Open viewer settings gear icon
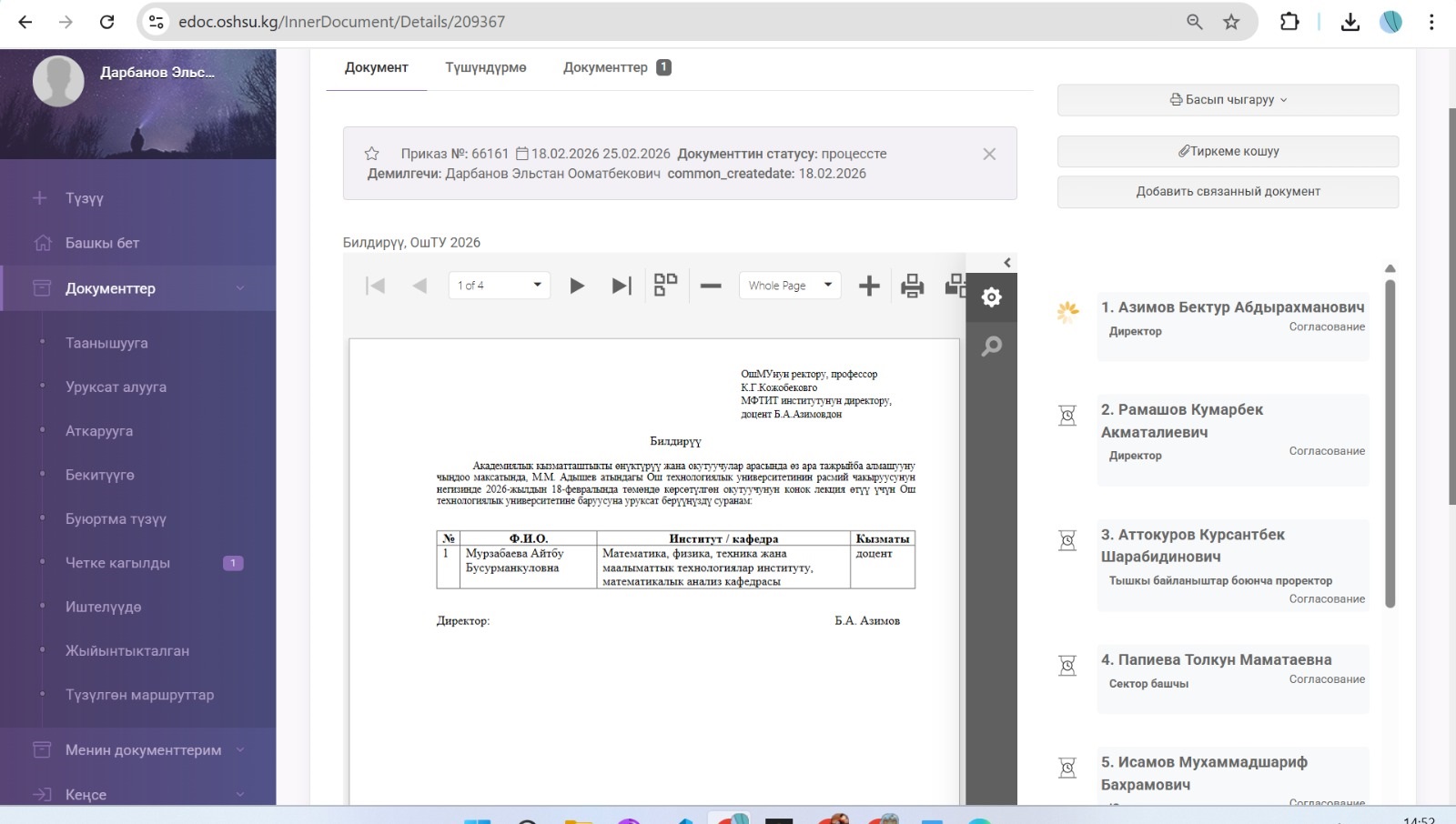1456x824 pixels. (x=991, y=297)
